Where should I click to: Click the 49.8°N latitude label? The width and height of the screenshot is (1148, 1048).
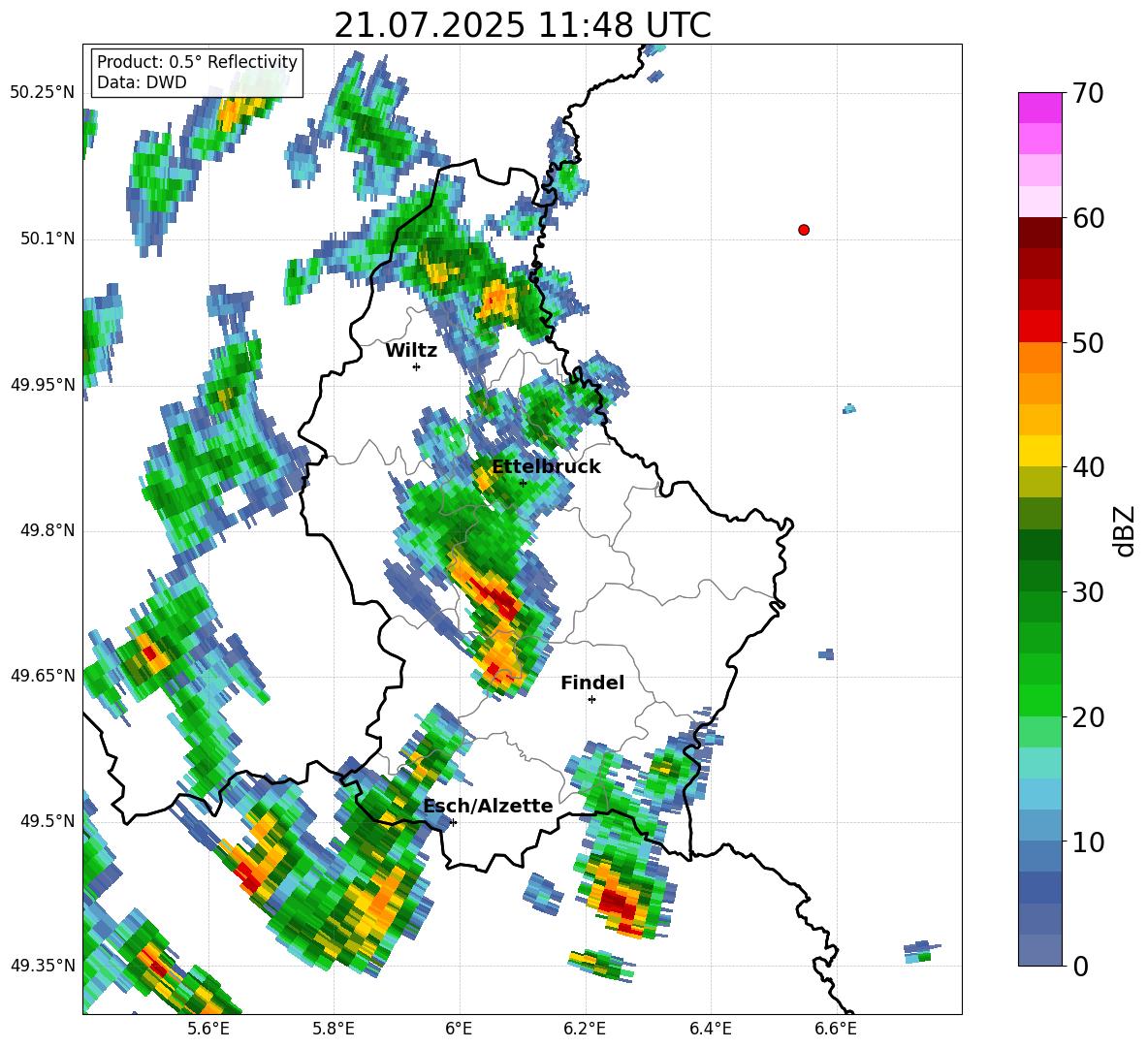click(x=47, y=530)
